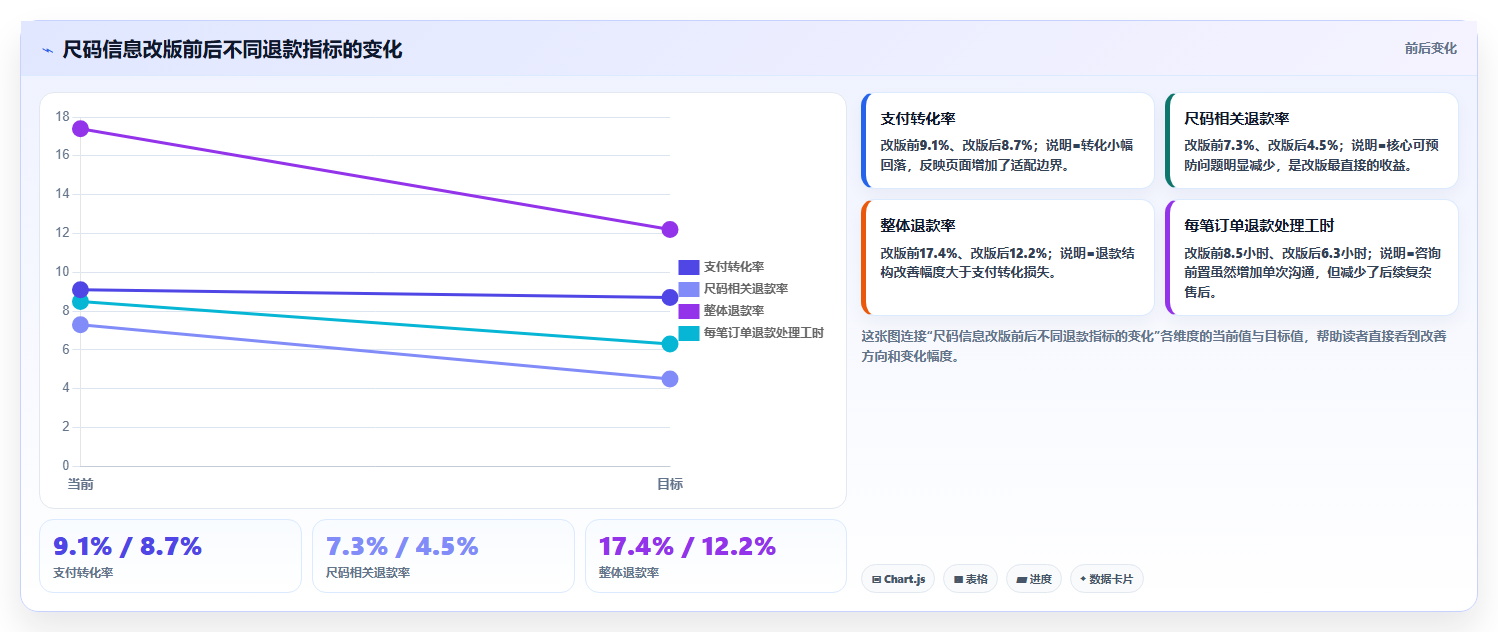Click the text 改版前9.1%、改版后8.7%
Screen dimensions: 1498x632
click(957, 145)
